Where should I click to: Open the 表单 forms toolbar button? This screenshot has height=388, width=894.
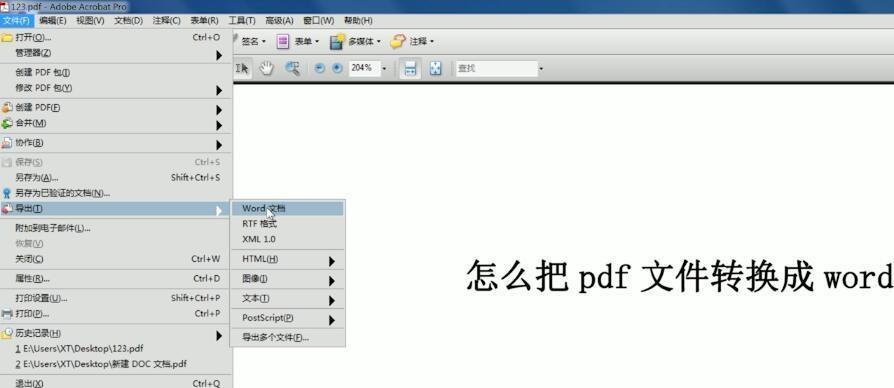(298, 42)
